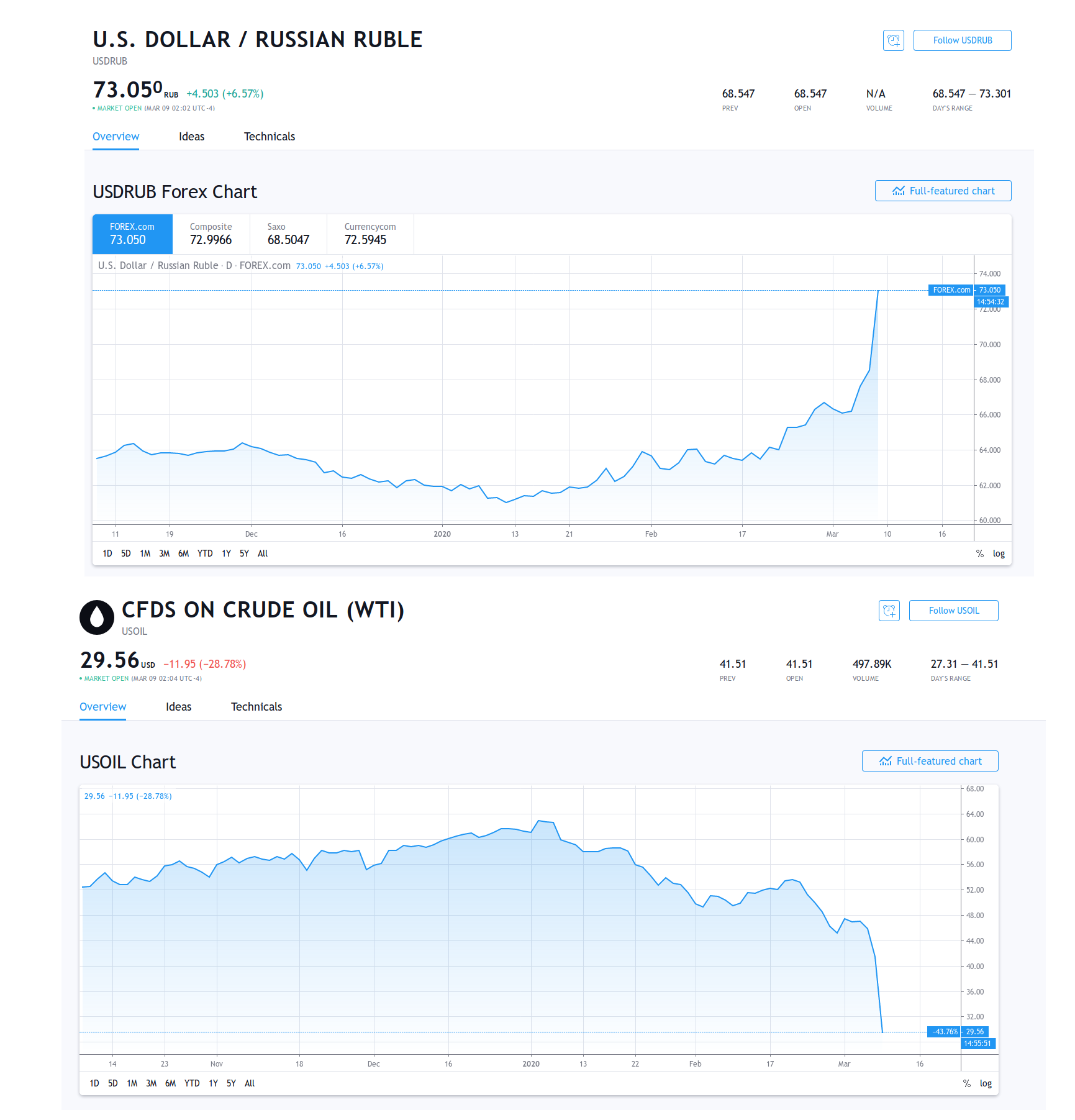Click the USOIL alert clock icon
Viewport: 1075px width, 1120px height.
coord(889,611)
